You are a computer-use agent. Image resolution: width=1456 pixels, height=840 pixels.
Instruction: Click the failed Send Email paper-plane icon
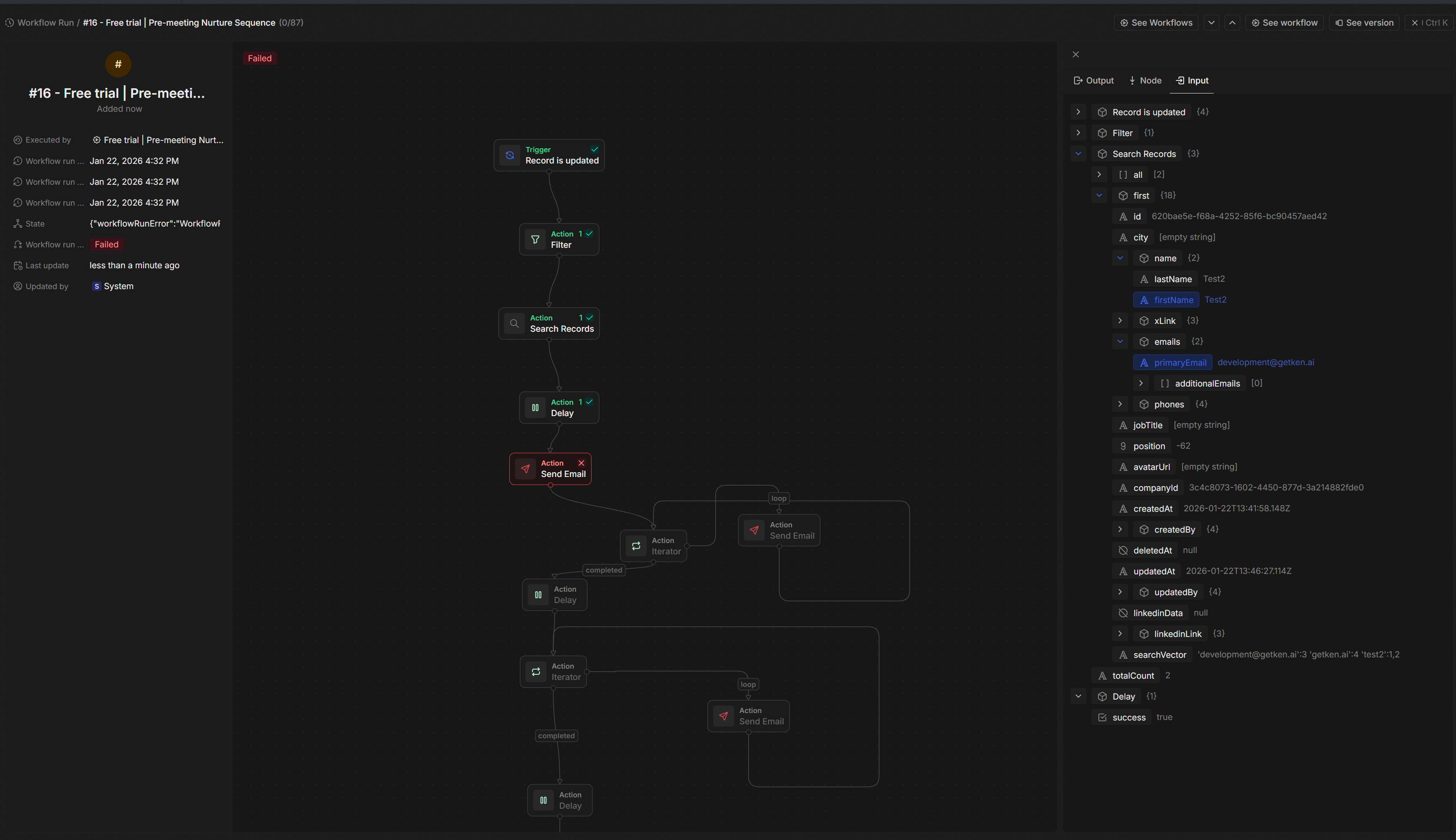[525, 469]
